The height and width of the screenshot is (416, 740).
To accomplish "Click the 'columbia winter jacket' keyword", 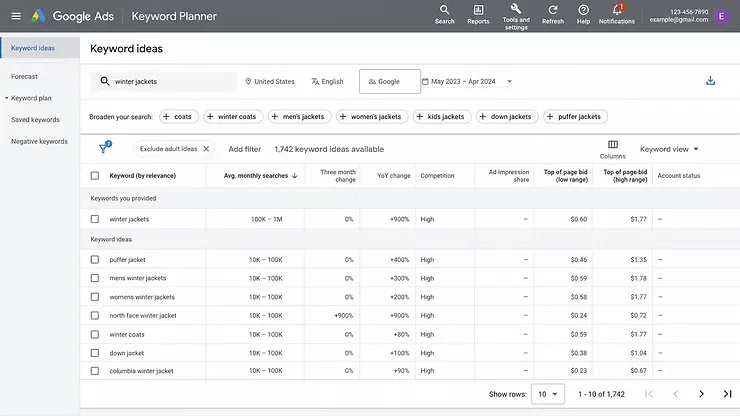I will [x=142, y=371].
